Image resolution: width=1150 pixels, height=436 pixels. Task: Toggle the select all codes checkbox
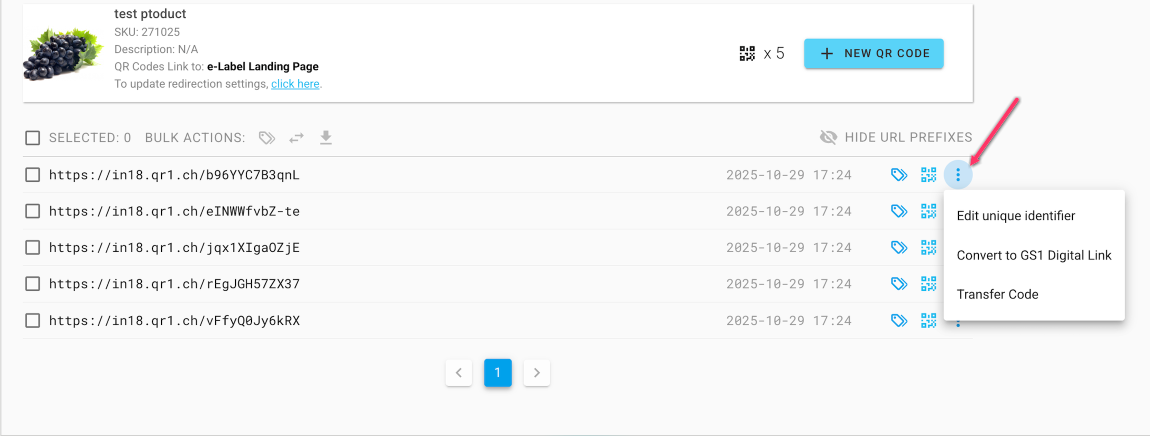pos(33,138)
